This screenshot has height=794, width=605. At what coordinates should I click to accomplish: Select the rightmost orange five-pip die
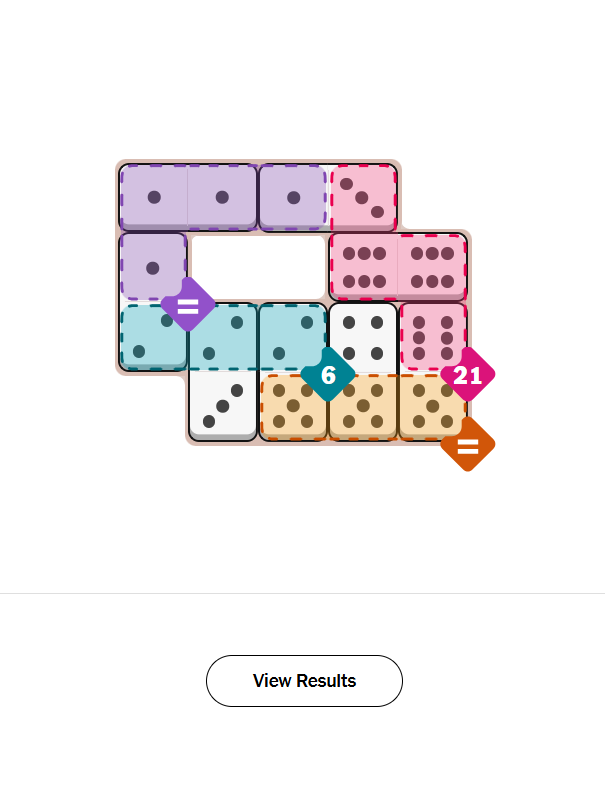(432, 406)
